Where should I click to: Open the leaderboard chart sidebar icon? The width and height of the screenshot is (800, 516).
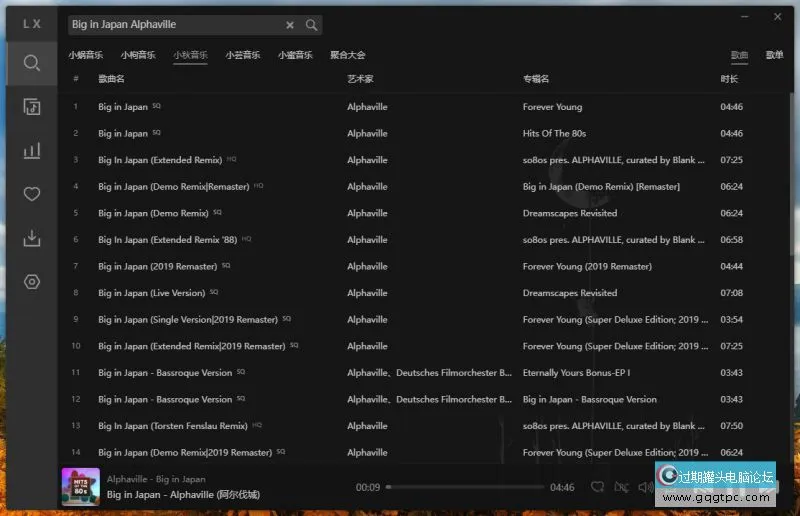[x=32, y=151]
